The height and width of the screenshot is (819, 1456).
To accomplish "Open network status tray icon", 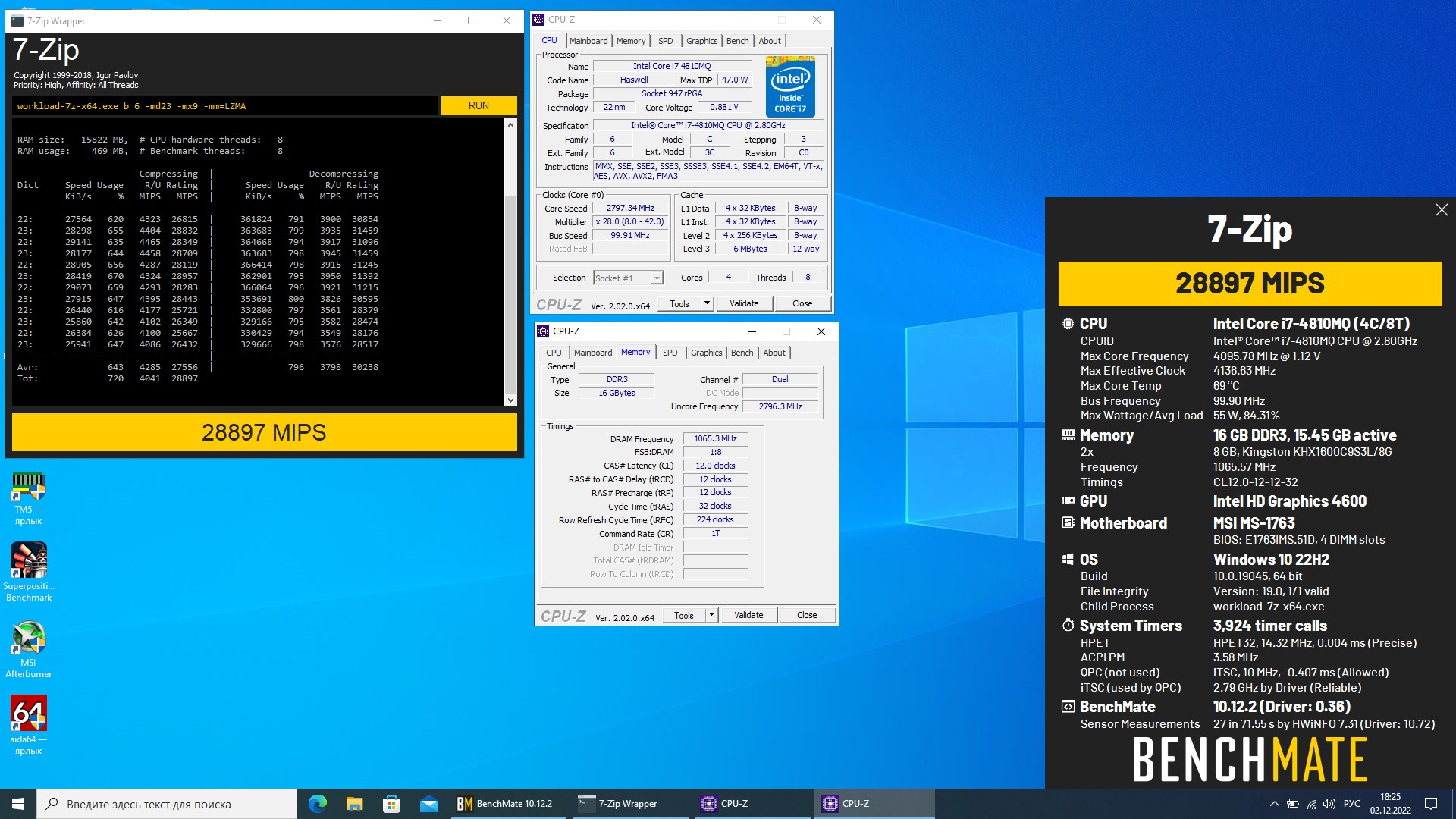I will coord(1312,804).
